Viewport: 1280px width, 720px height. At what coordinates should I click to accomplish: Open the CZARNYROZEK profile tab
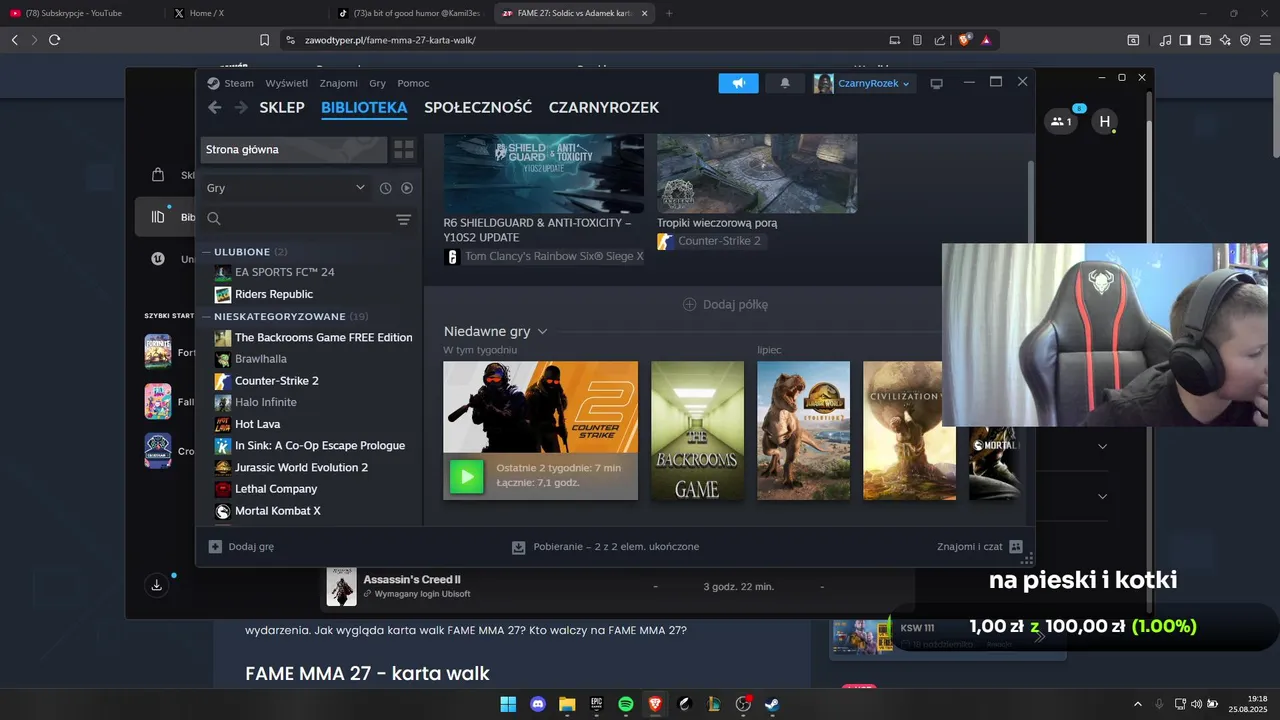(x=604, y=107)
